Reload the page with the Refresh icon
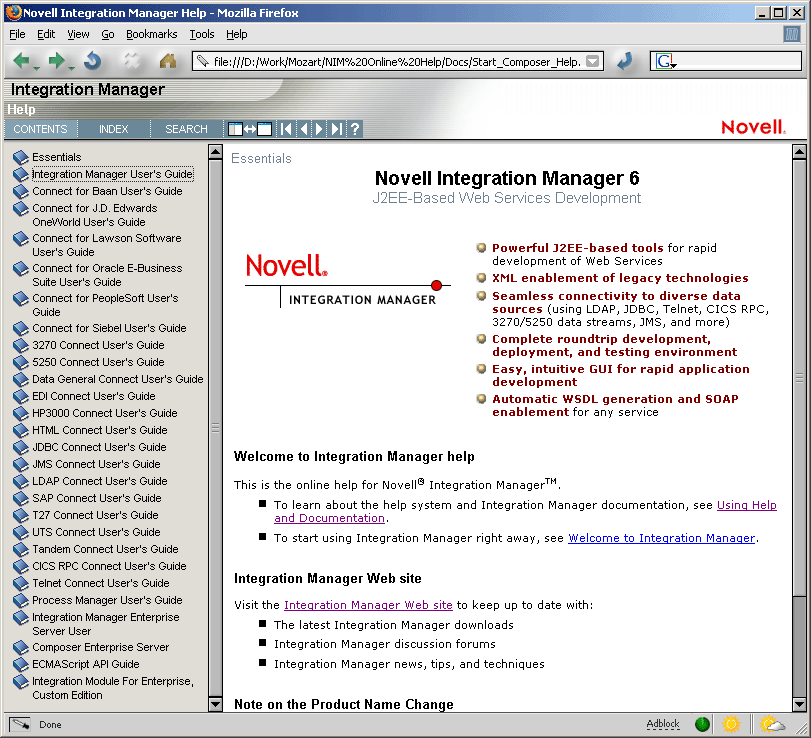This screenshot has height=738, width=811. point(93,61)
